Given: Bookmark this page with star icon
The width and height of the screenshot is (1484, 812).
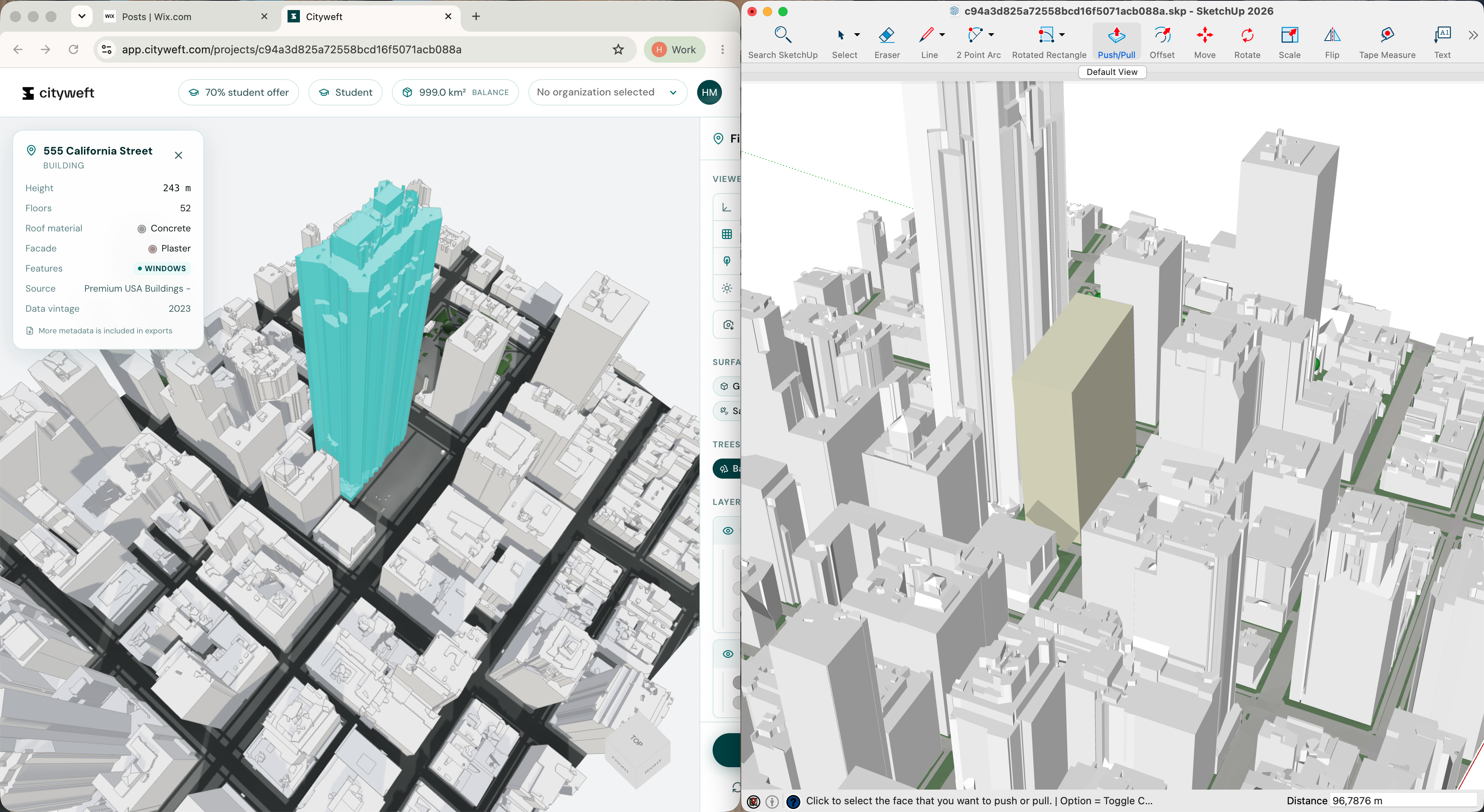Looking at the screenshot, I should [618, 49].
